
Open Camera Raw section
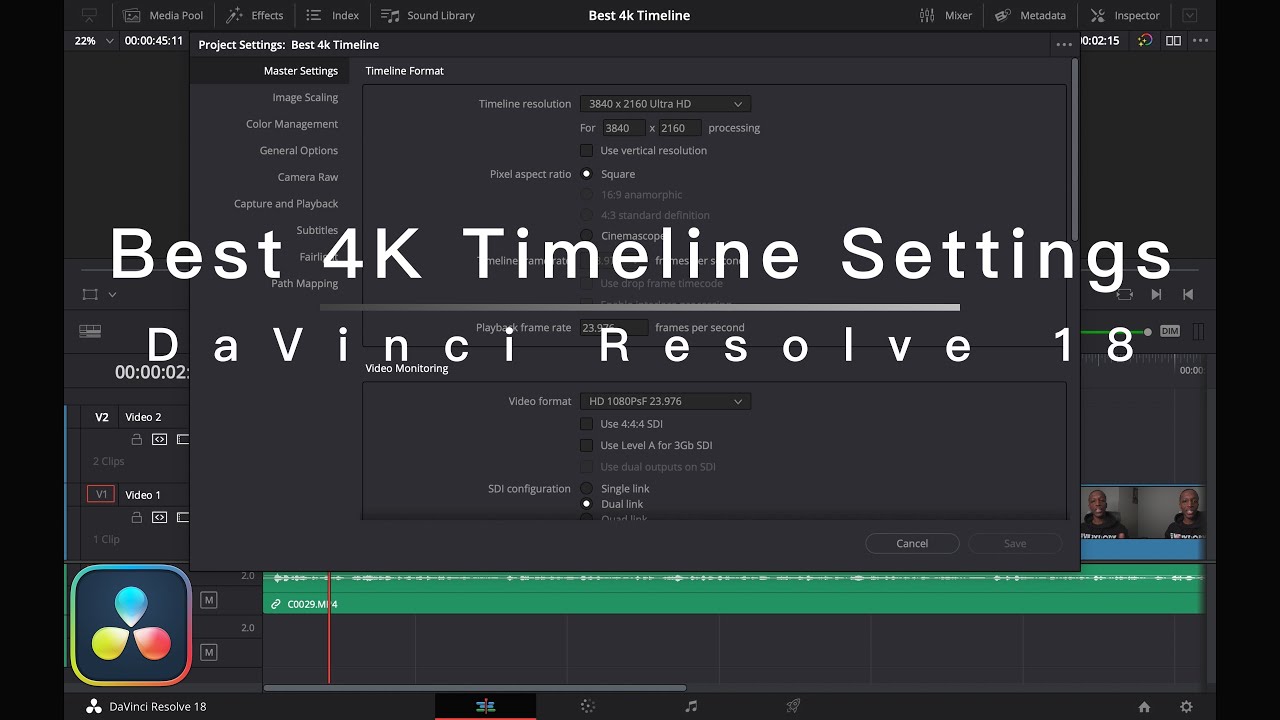[308, 177]
